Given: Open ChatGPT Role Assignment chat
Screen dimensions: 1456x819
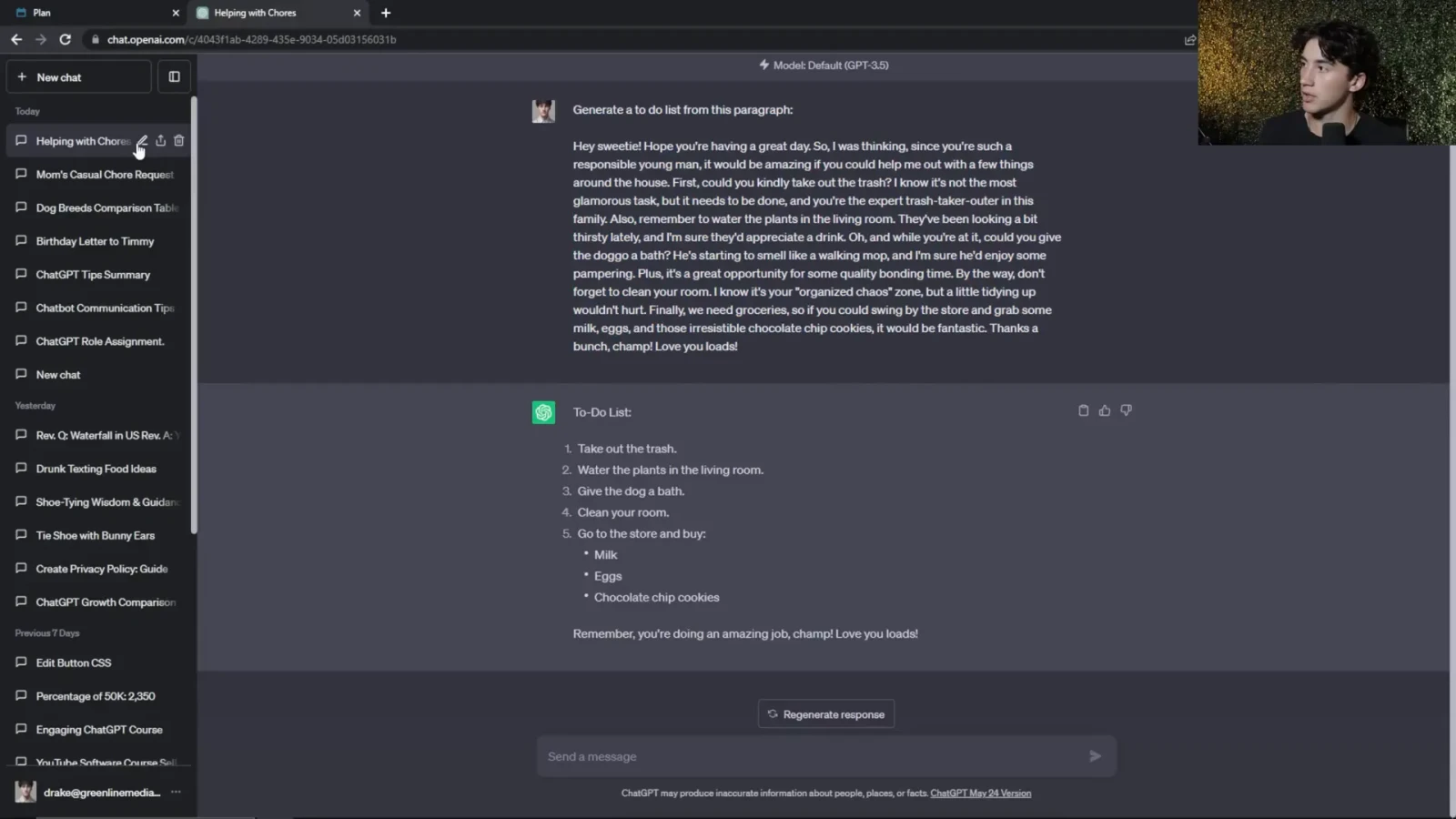Looking at the screenshot, I should (x=98, y=341).
